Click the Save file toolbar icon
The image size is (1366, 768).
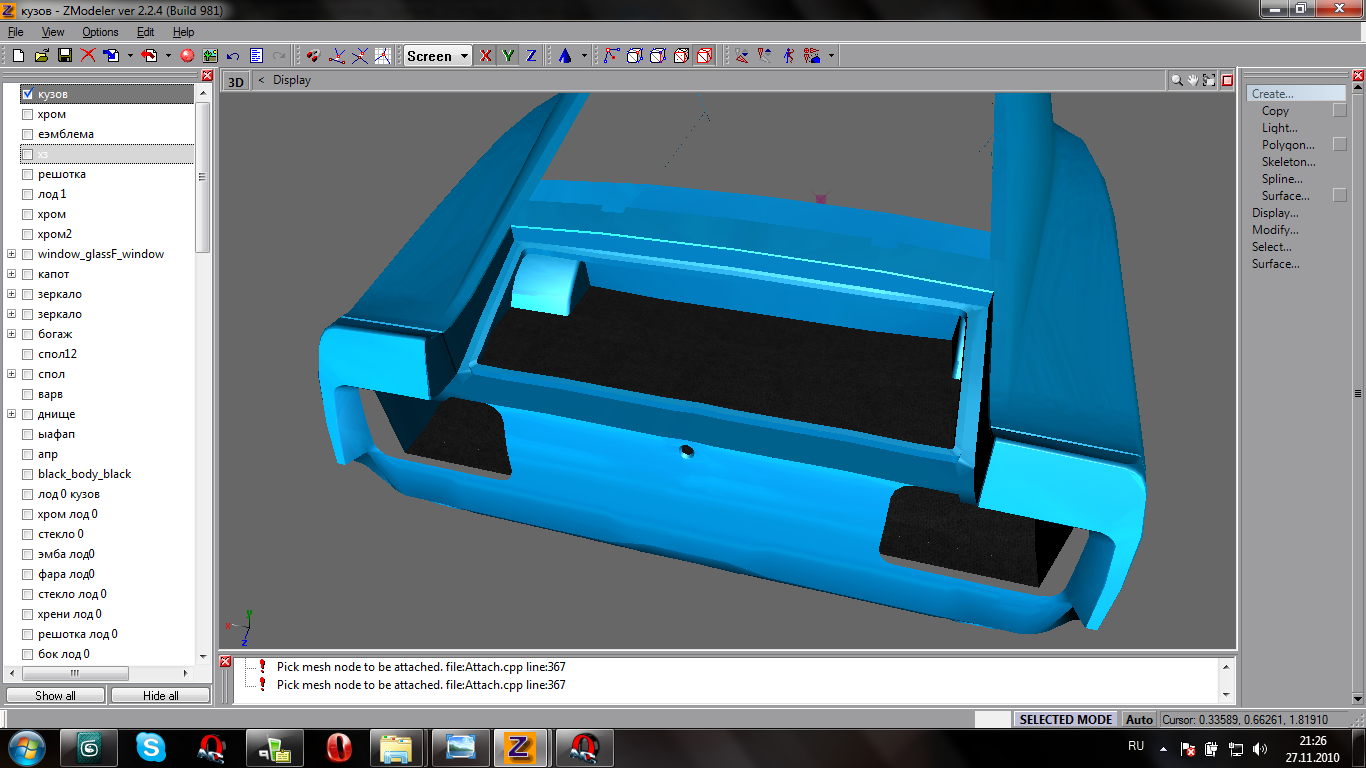[64, 56]
